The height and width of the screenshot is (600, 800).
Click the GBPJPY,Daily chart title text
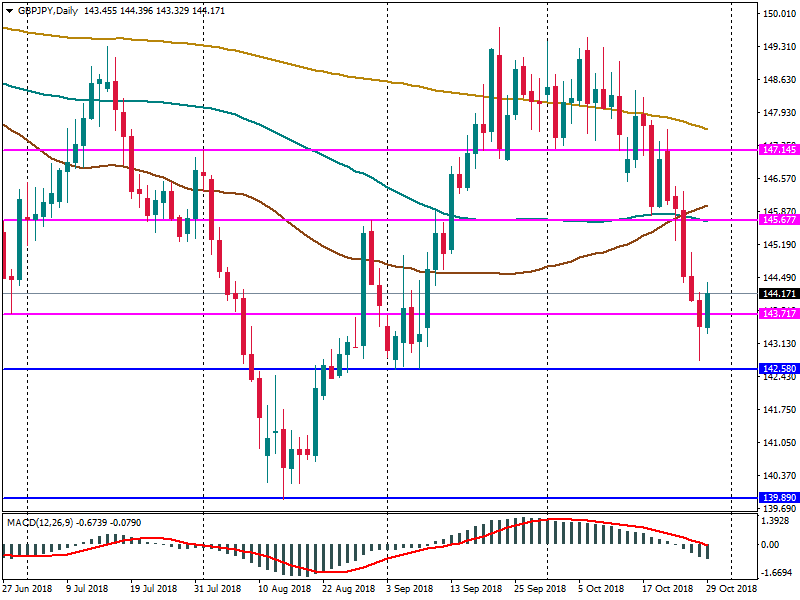[46, 10]
